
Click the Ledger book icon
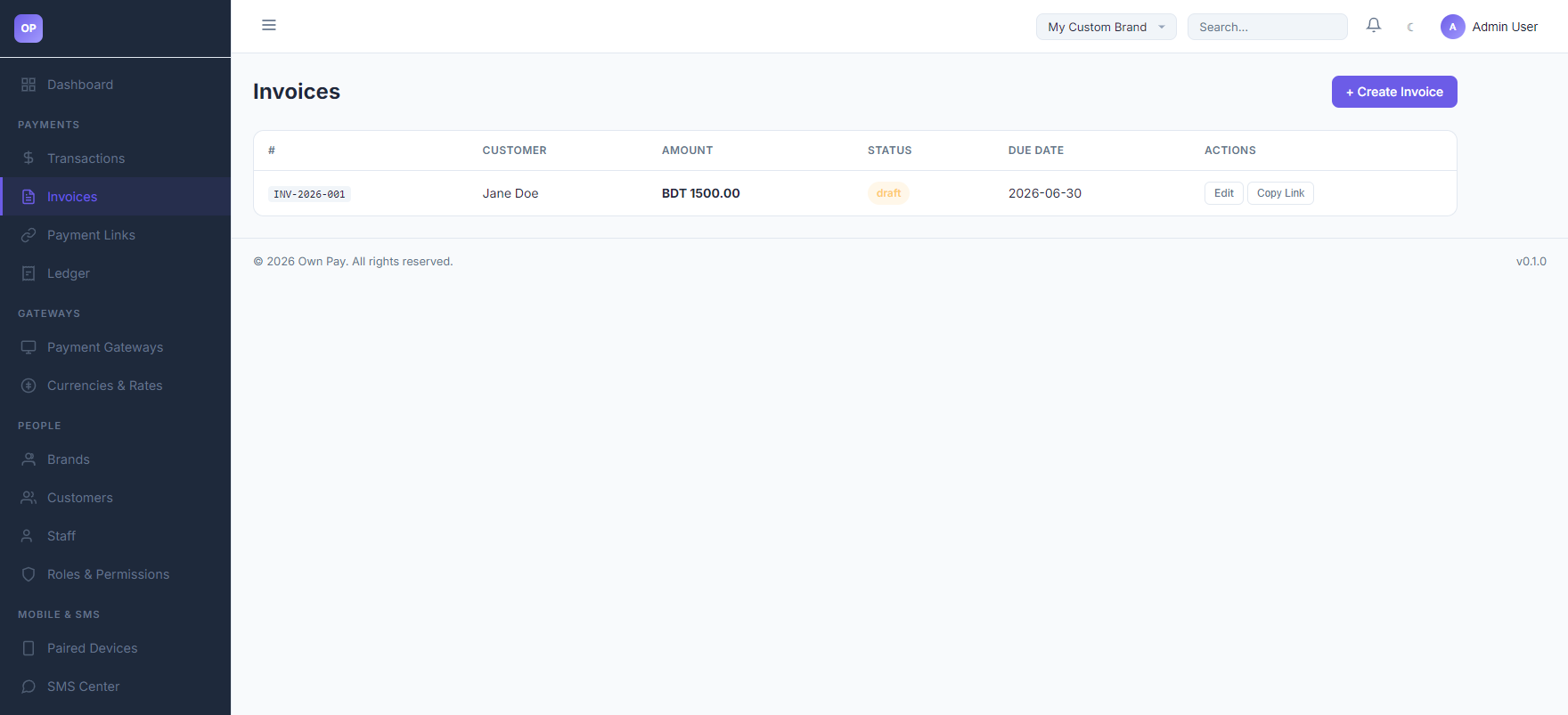pyautogui.click(x=29, y=273)
